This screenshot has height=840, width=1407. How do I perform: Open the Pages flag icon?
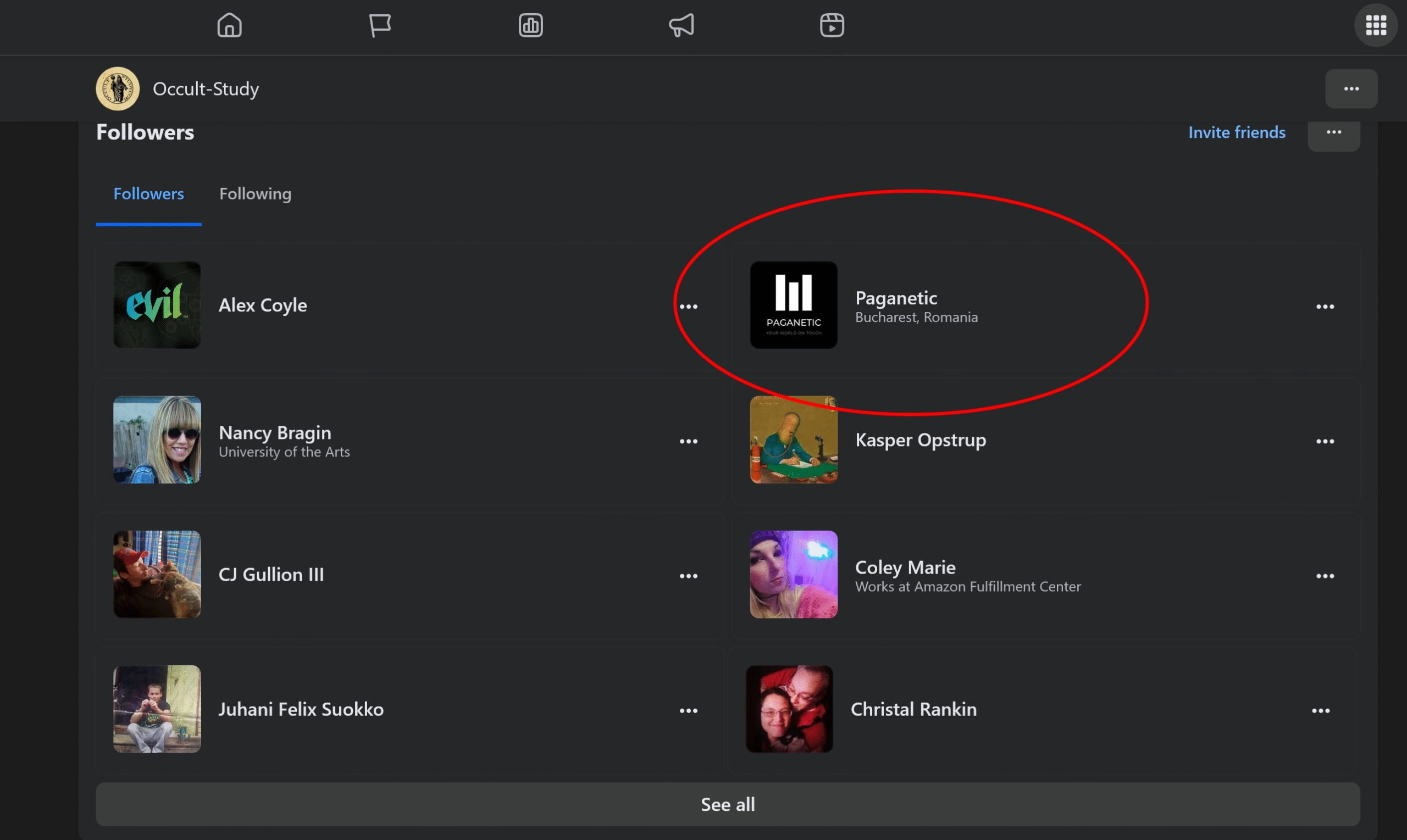tap(379, 25)
